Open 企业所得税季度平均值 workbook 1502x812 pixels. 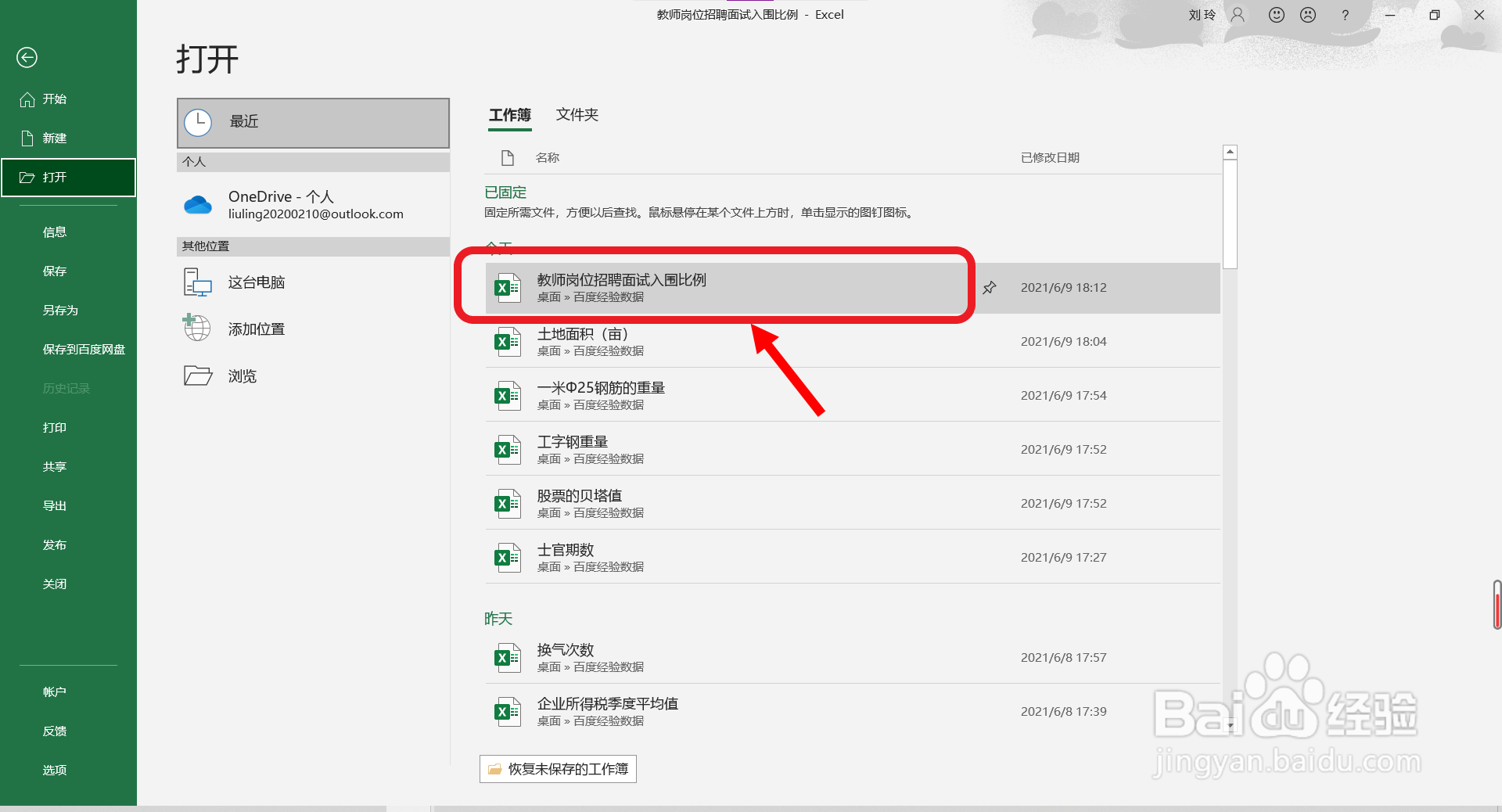pos(853,712)
